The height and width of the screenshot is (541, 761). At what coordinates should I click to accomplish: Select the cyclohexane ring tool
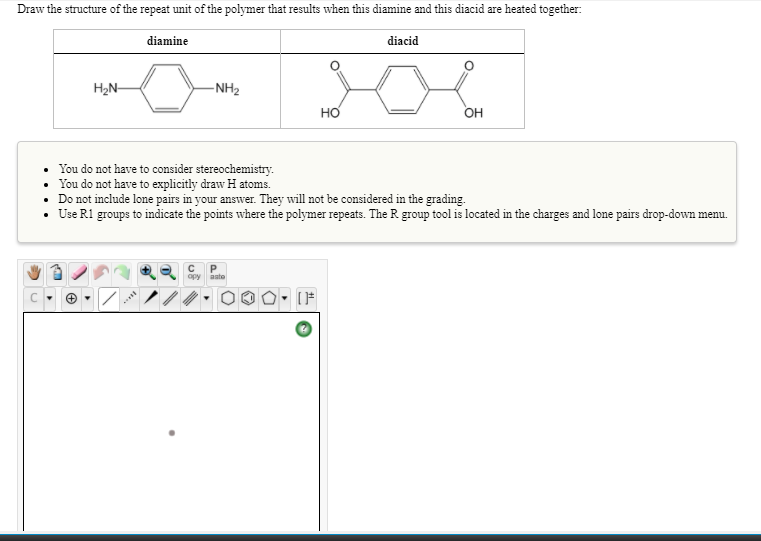click(x=228, y=298)
